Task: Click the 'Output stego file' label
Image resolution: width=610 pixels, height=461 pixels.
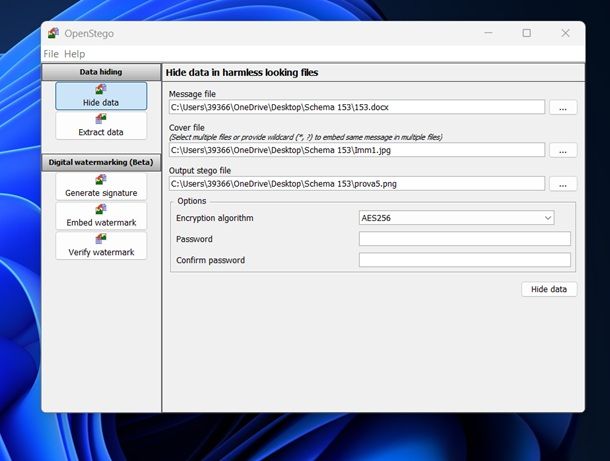Action: [x=200, y=170]
